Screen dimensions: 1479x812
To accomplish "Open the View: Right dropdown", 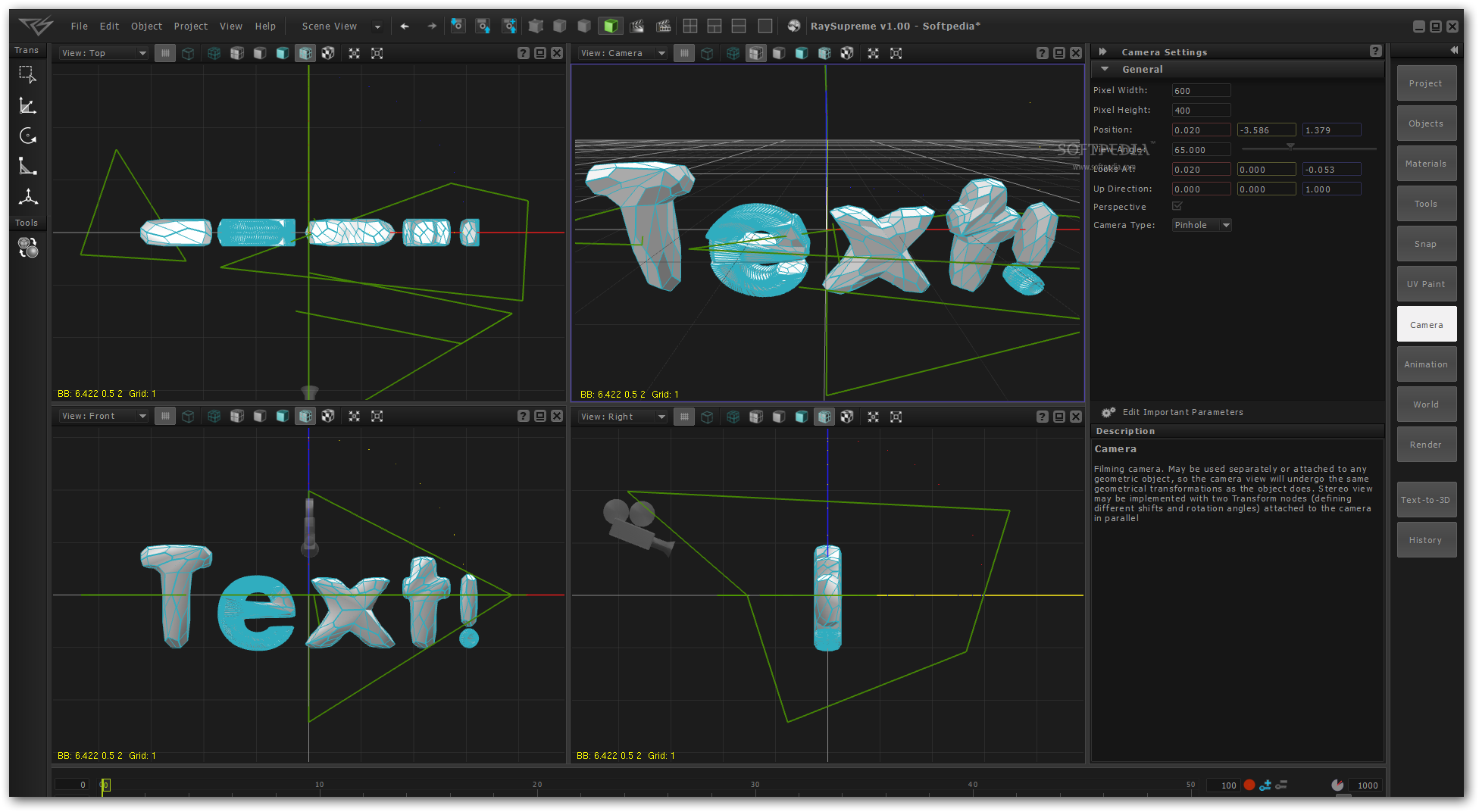I will (623, 417).
